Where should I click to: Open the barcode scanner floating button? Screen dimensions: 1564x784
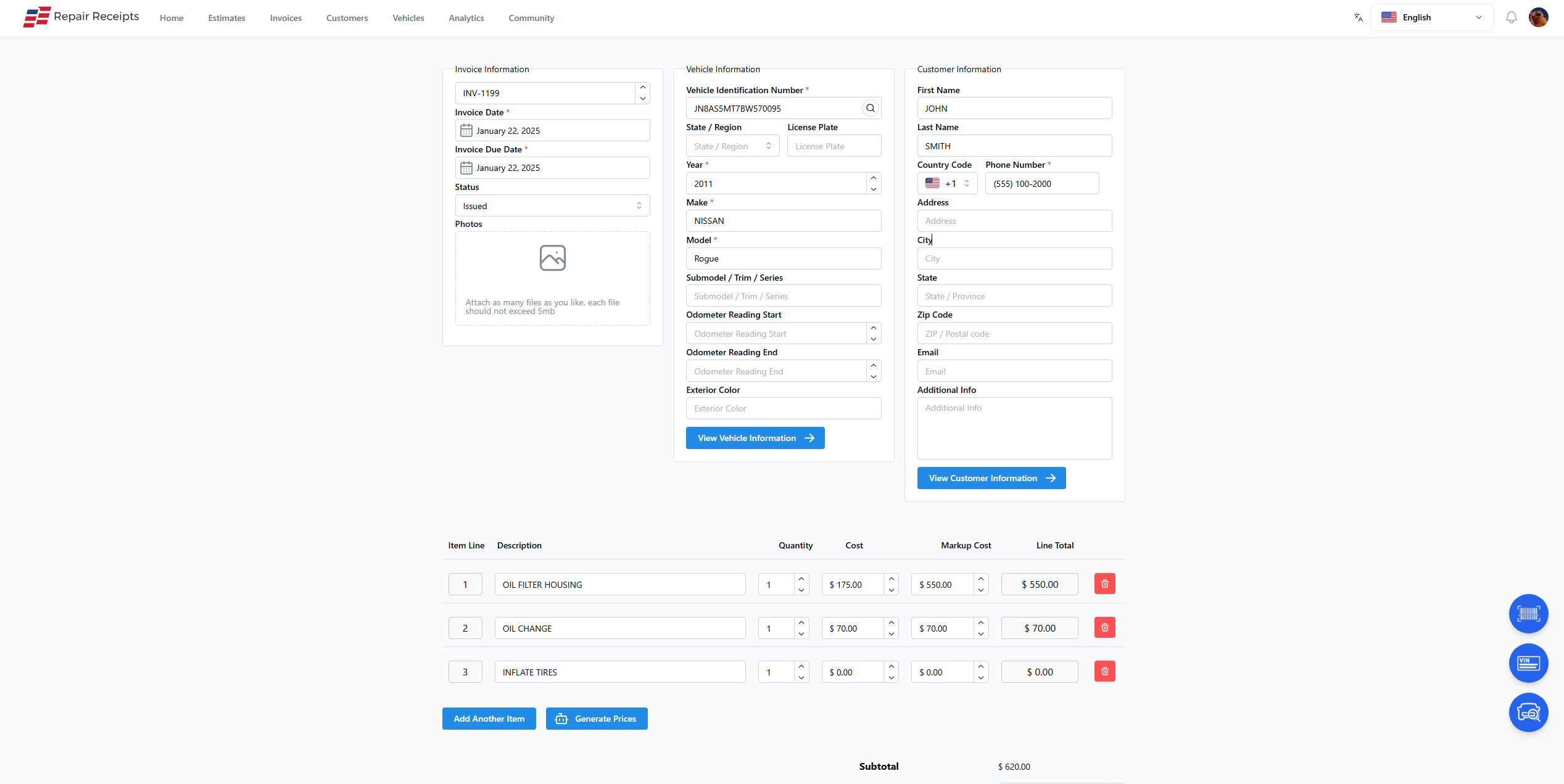click(x=1528, y=614)
